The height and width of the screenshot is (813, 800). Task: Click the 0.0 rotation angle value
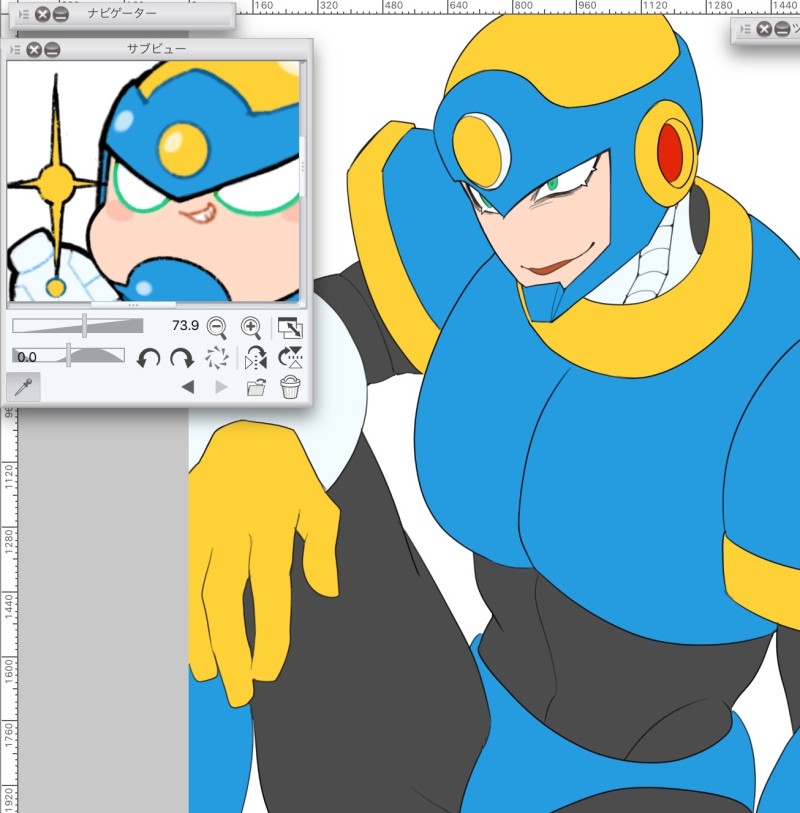click(26, 357)
